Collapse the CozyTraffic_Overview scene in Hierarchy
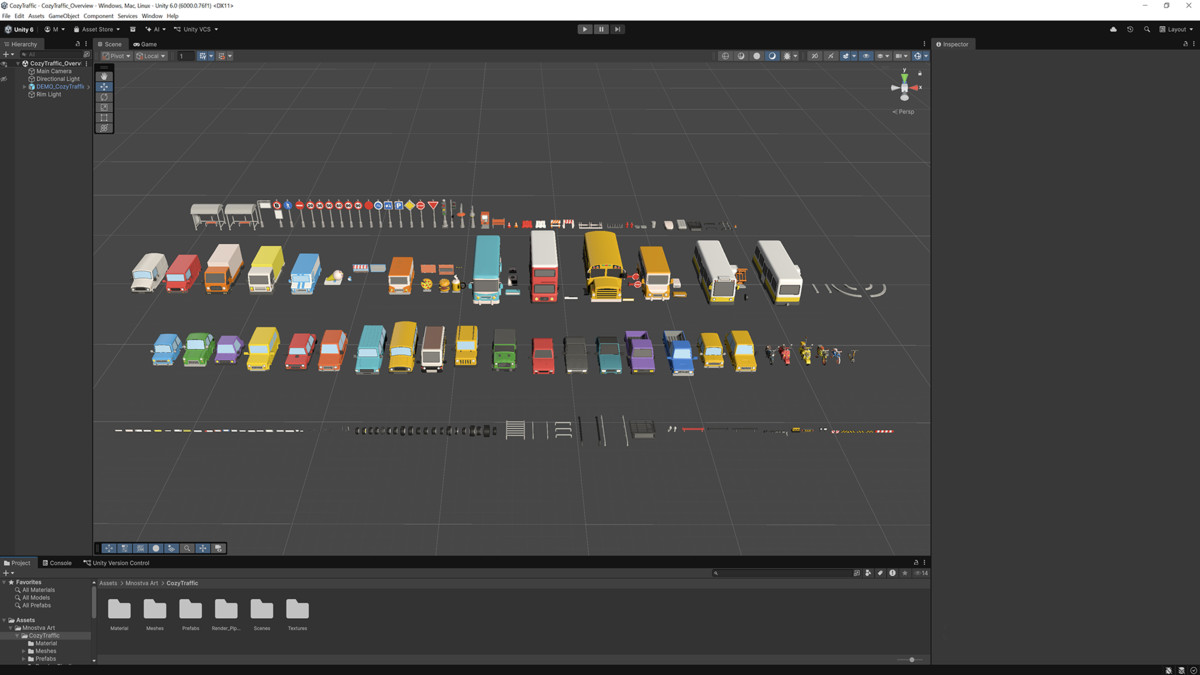This screenshot has height=675, width=1200. click(x=17, y=63)
